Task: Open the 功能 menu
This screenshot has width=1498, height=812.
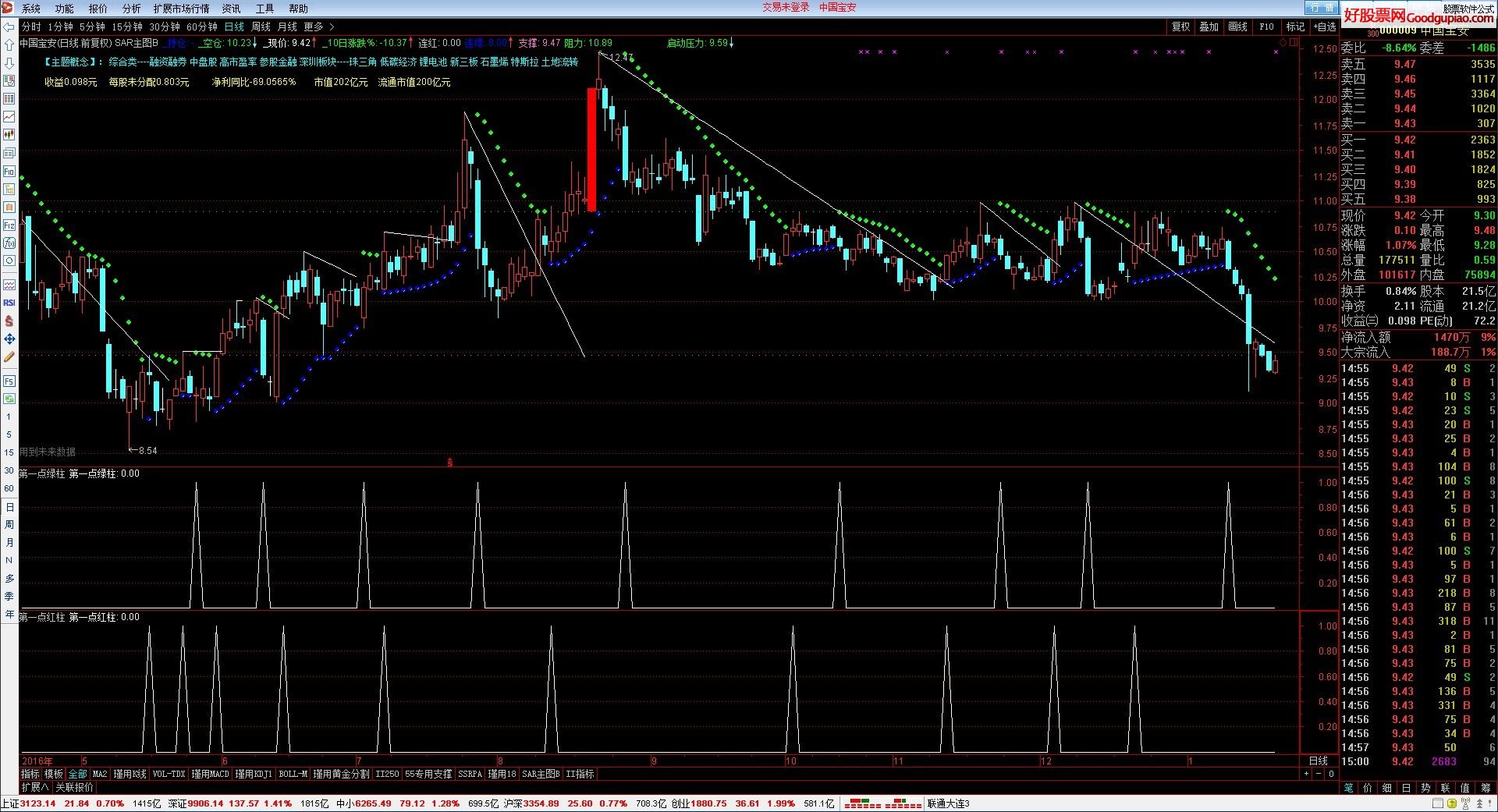Action: click(x=65, y=9)
